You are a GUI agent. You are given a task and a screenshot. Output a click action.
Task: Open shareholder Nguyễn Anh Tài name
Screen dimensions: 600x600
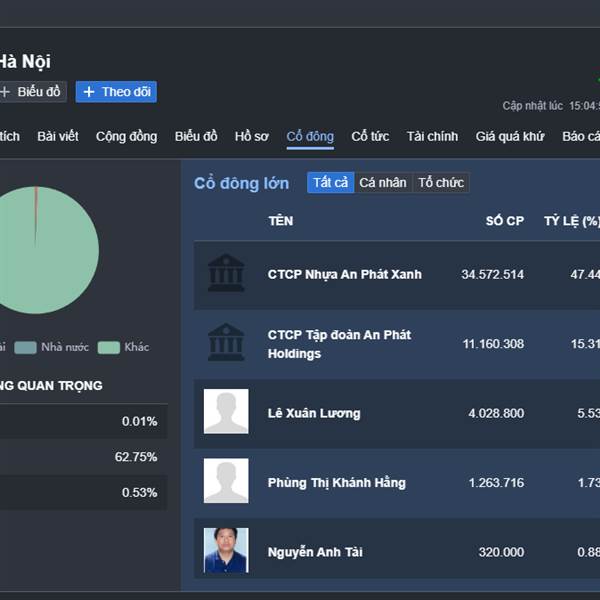pos(315,552)
